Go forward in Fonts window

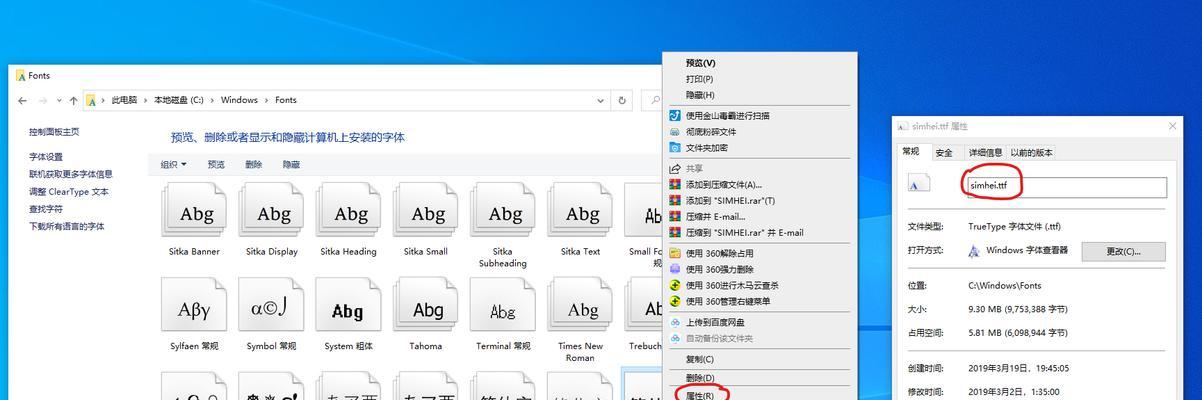pyautogui.click(x=42, y=100)
